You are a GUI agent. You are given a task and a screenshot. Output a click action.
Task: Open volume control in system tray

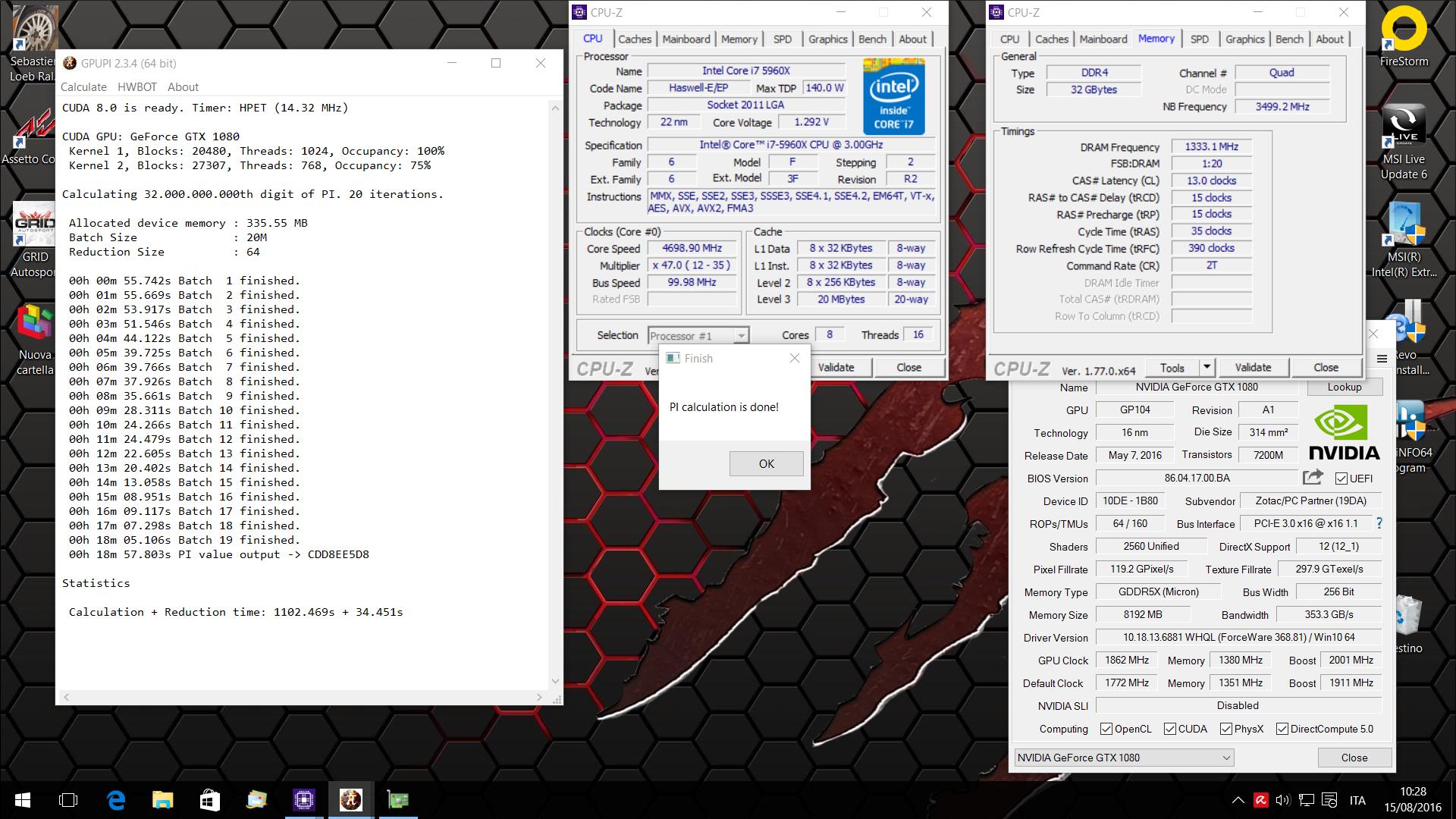(x=1282, y=800)
